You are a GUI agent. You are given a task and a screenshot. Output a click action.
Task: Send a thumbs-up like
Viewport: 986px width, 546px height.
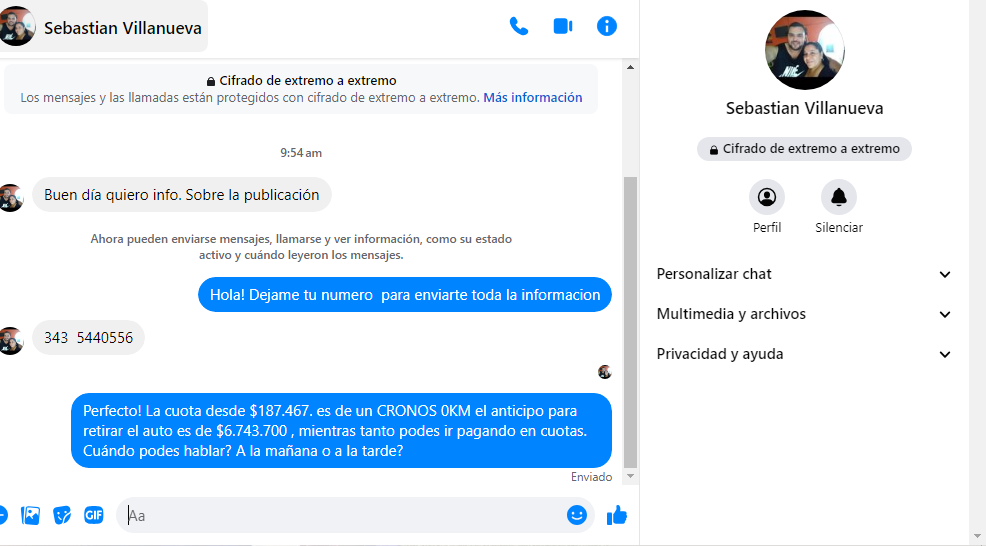pos(616,515)
